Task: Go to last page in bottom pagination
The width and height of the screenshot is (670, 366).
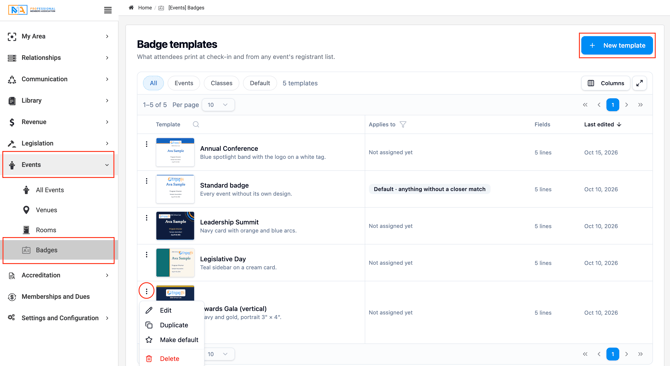Action: click(641, 354)
